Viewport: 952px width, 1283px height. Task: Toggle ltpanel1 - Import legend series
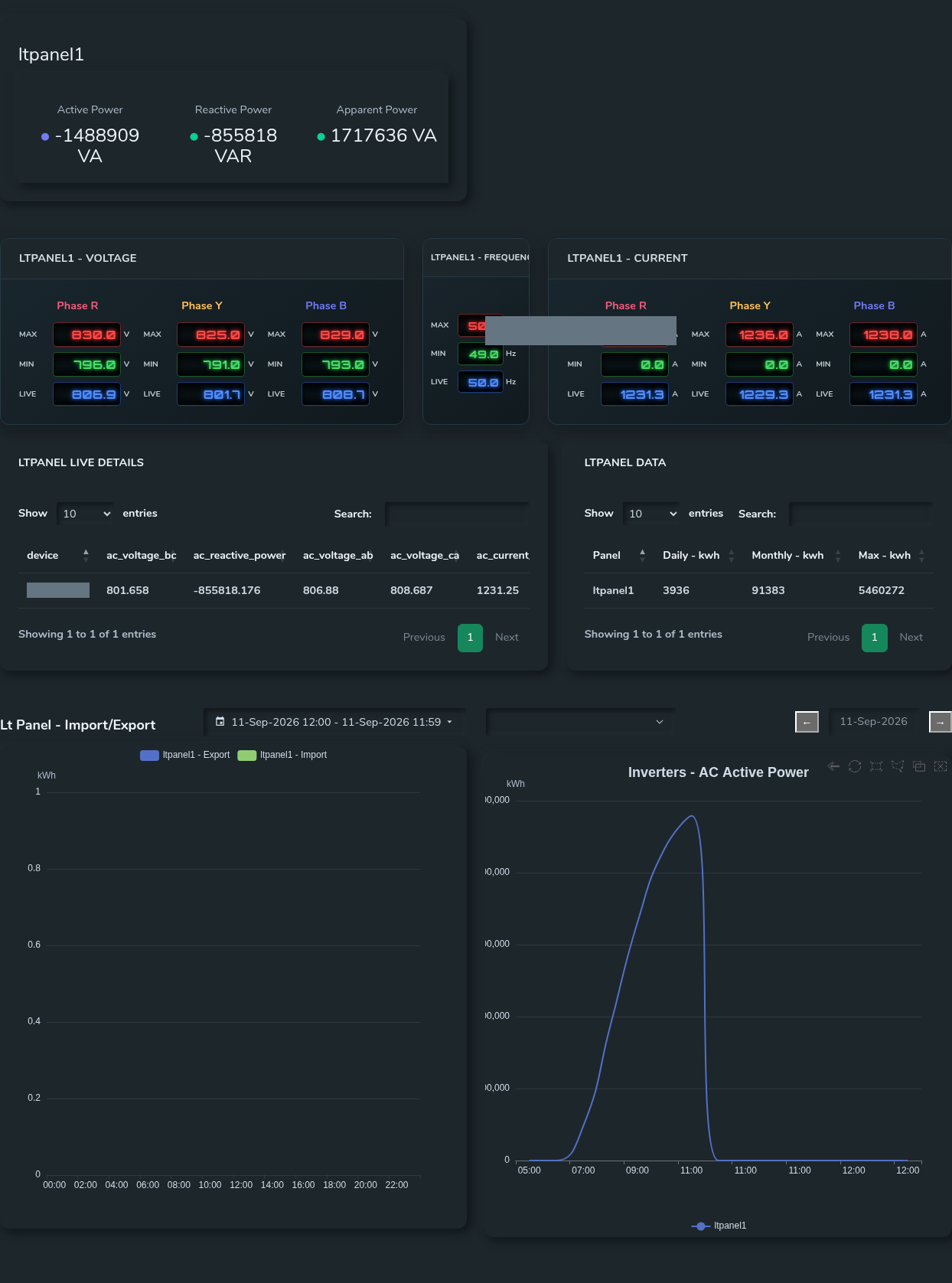tap(282, 755)
